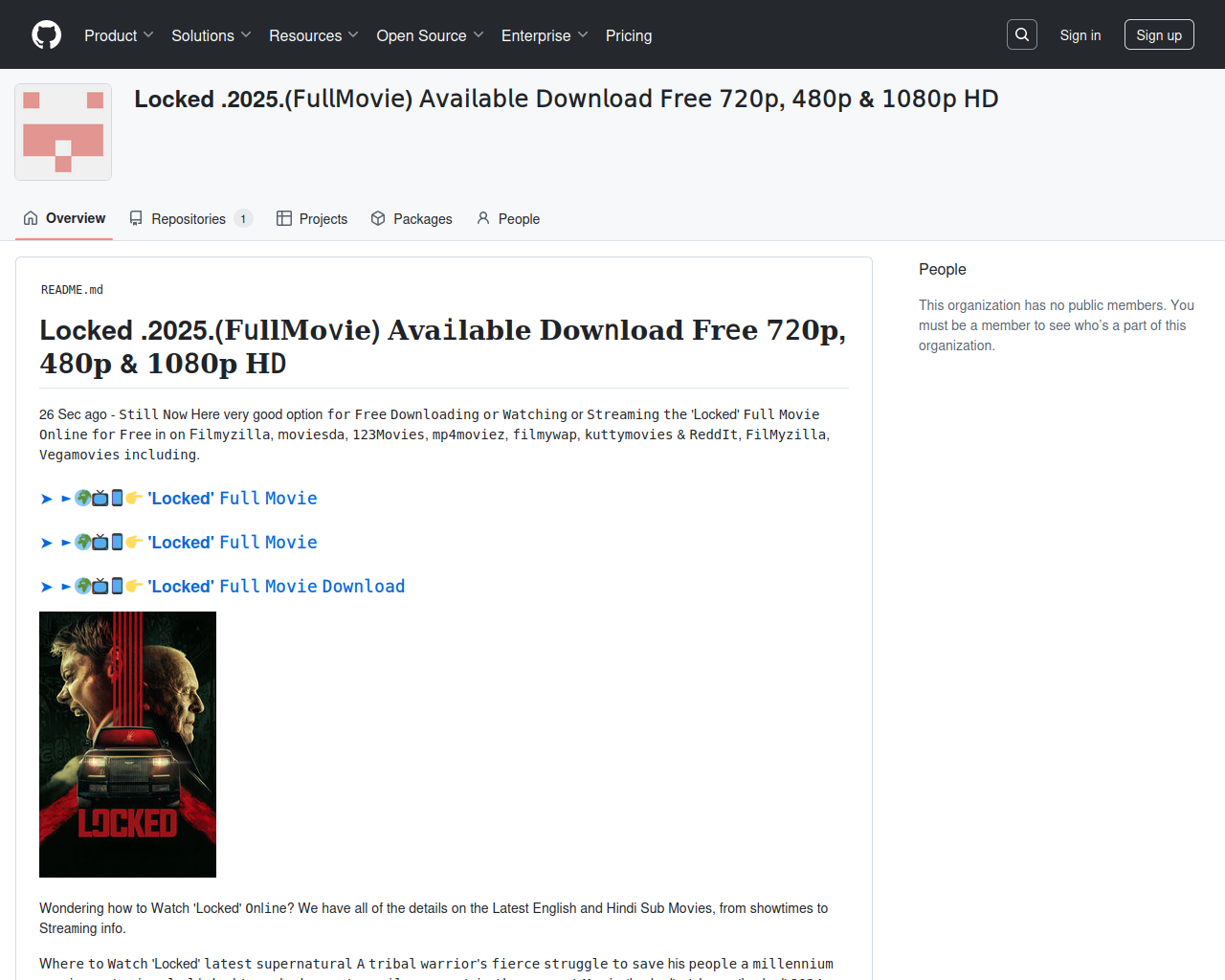The image size is (1225, 980).
Task: Click the organization's pink avatar image
Action: pos(63,132)
